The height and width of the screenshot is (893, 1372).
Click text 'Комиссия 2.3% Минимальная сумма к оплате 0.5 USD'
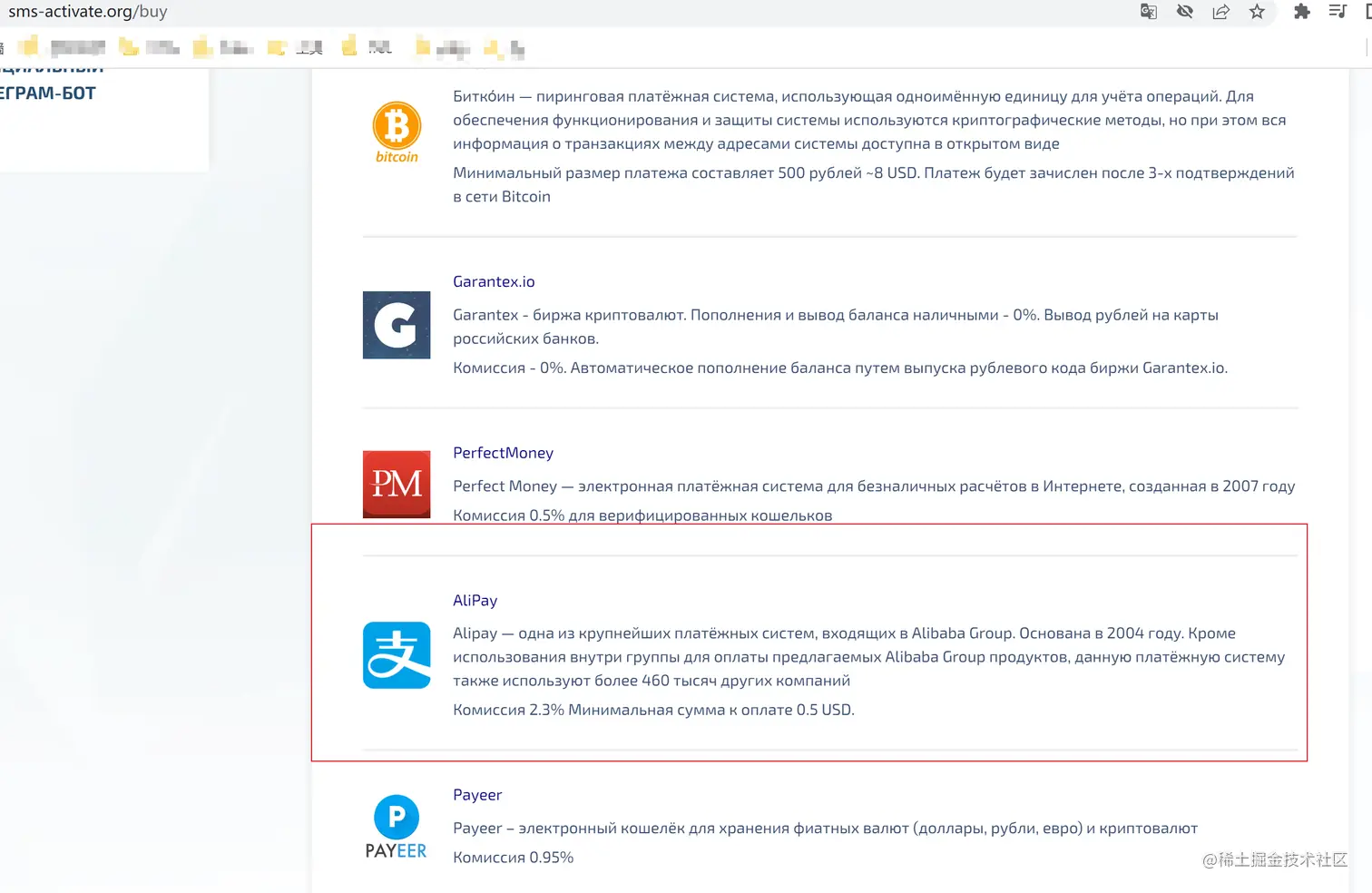[653, 710]
